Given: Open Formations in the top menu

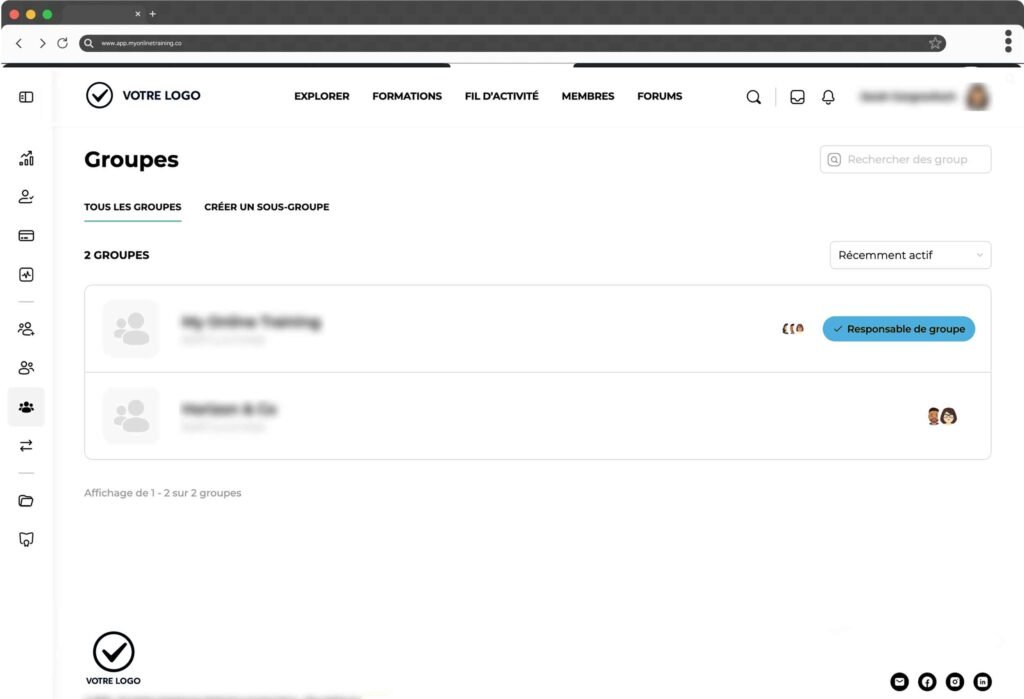Looking at the screenshot, I should click(x=407, y=96).
